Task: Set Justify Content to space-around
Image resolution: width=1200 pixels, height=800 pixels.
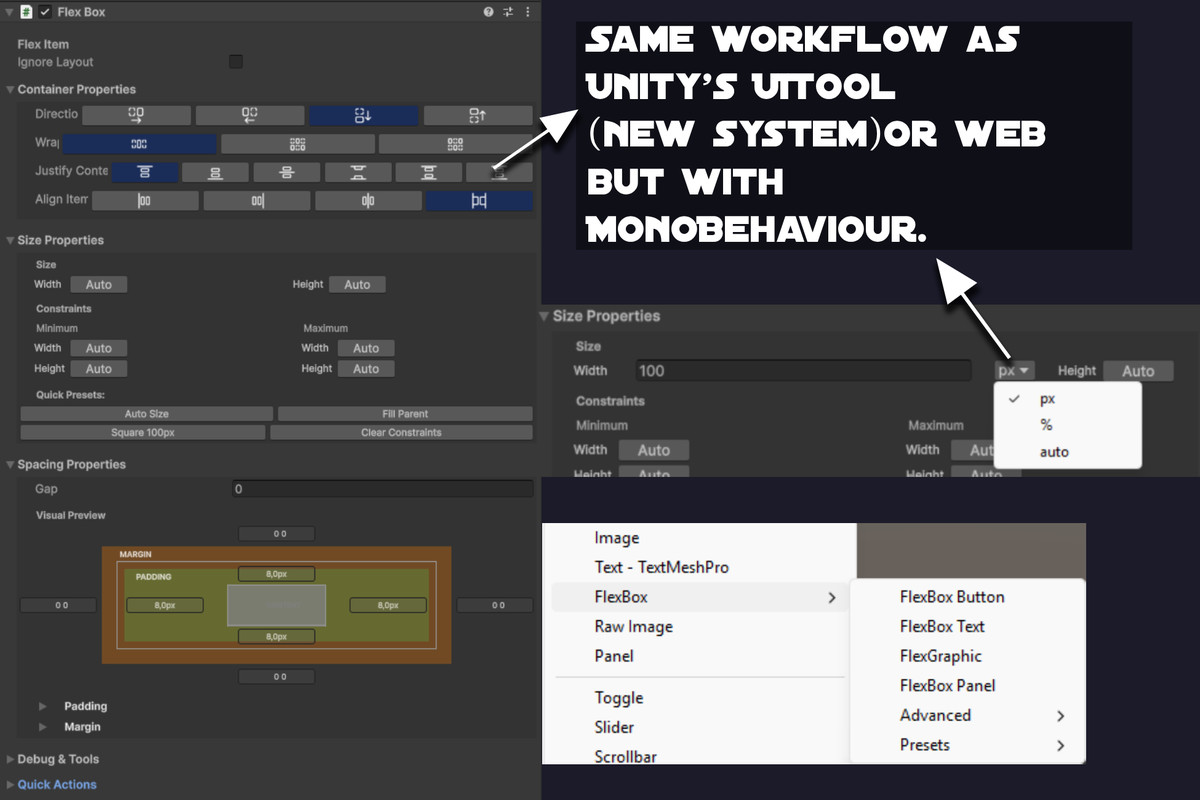Action: point(428,172)
